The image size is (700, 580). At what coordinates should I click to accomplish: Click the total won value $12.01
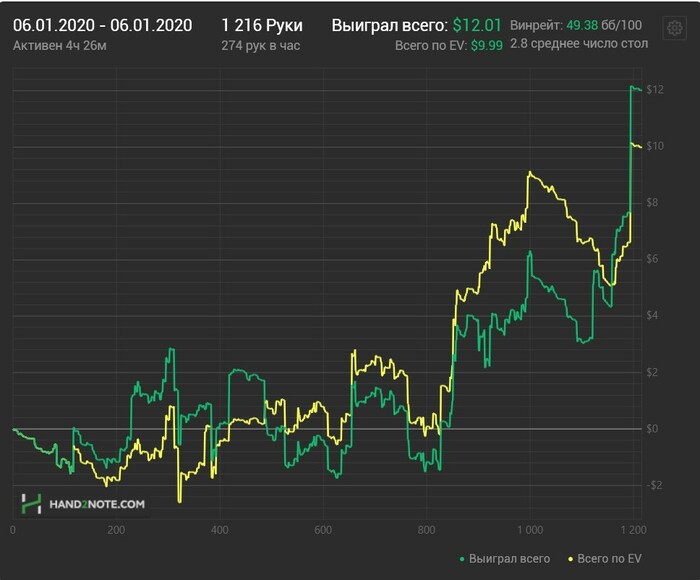pos(477,25)
